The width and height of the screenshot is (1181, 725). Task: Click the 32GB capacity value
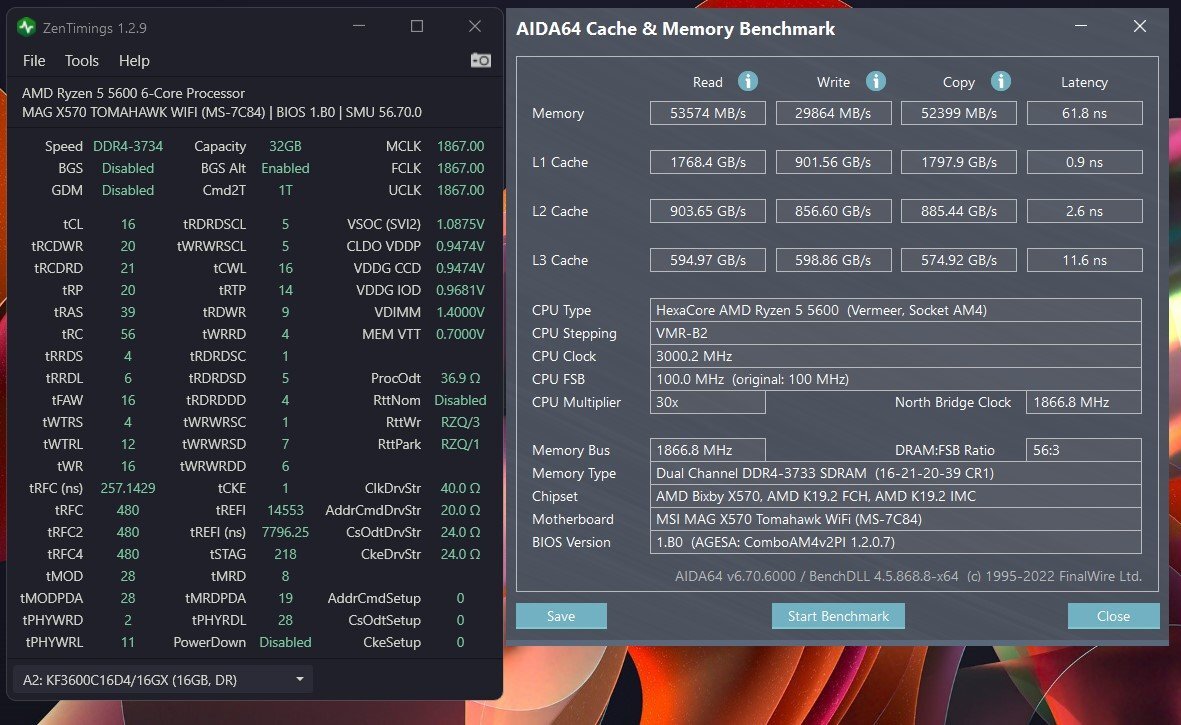pyautogui.click(x=285, y=146)
